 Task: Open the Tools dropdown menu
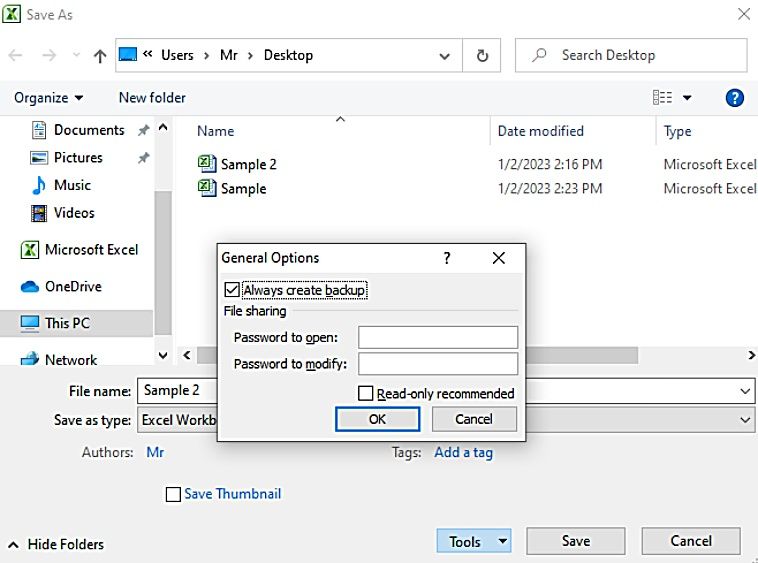click(x=474, y=541)
